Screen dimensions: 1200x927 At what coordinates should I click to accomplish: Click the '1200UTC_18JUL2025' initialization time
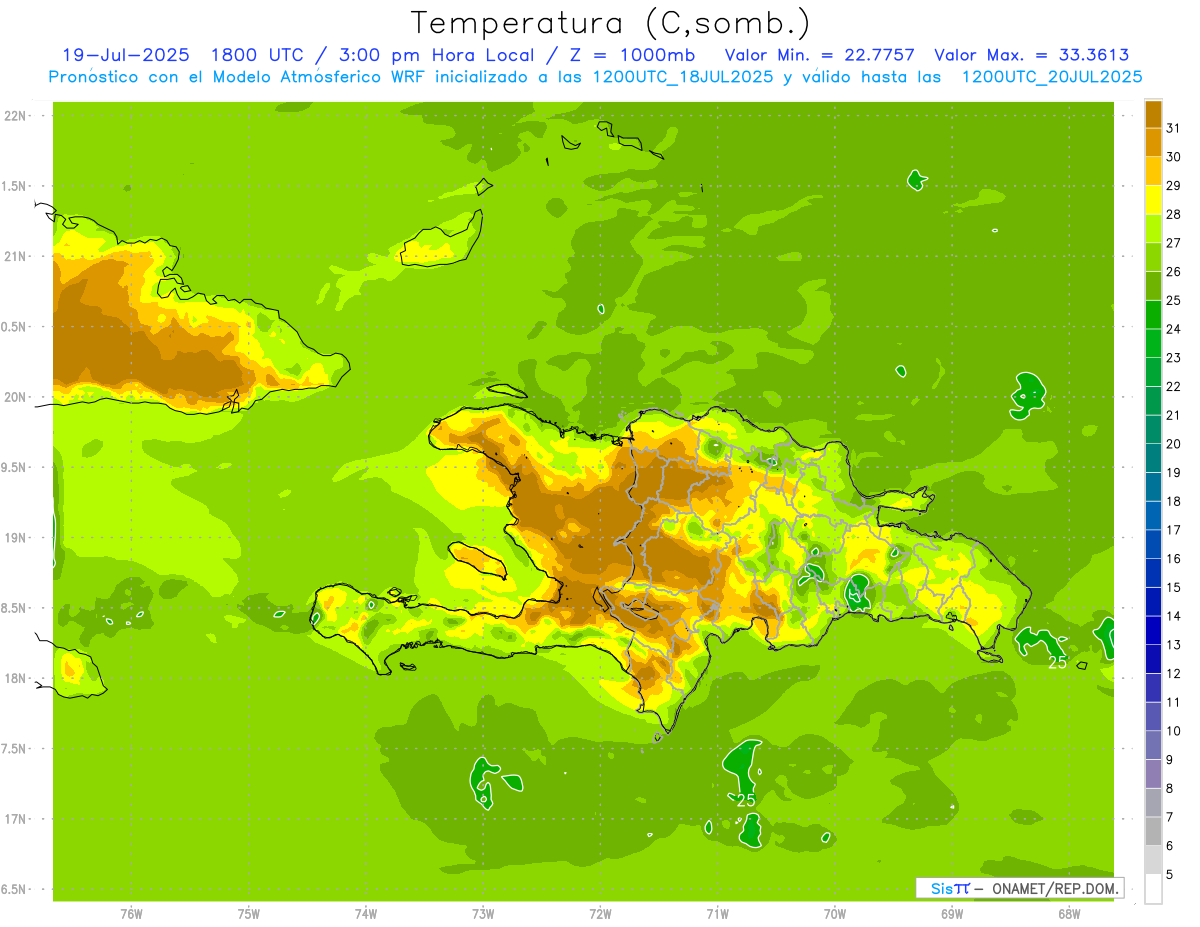click(x=682, y=77)
